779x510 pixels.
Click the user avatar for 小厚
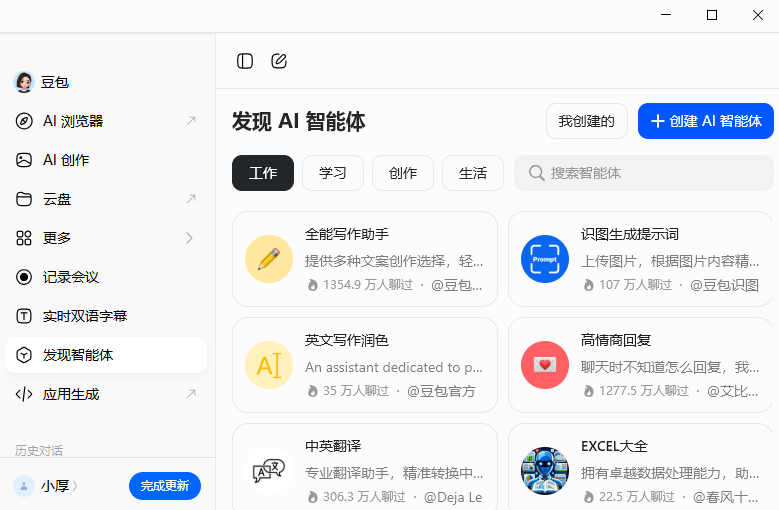23,486
